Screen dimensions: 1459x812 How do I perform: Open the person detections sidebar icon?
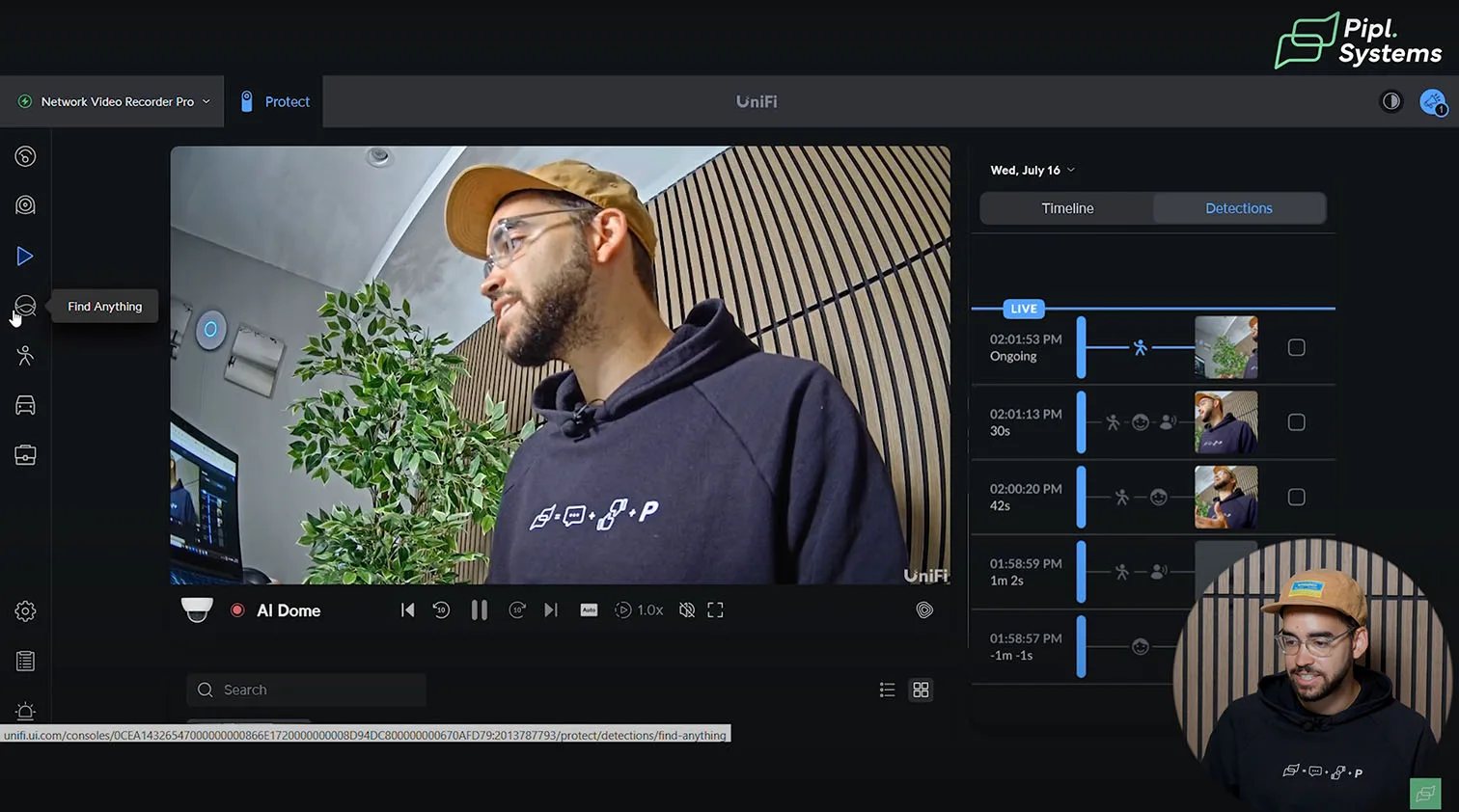point(25,356)
